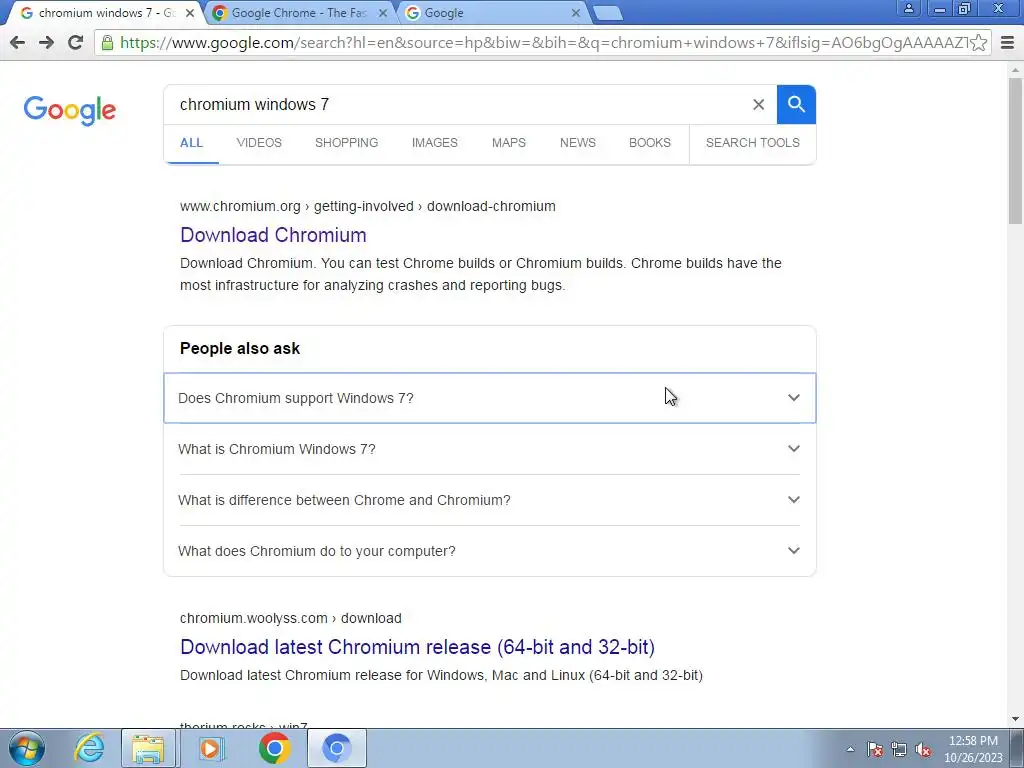Viewport: 1024px width, 768px height.
Task: Click the muted speaker volume icon
Action: coord(923,749)
